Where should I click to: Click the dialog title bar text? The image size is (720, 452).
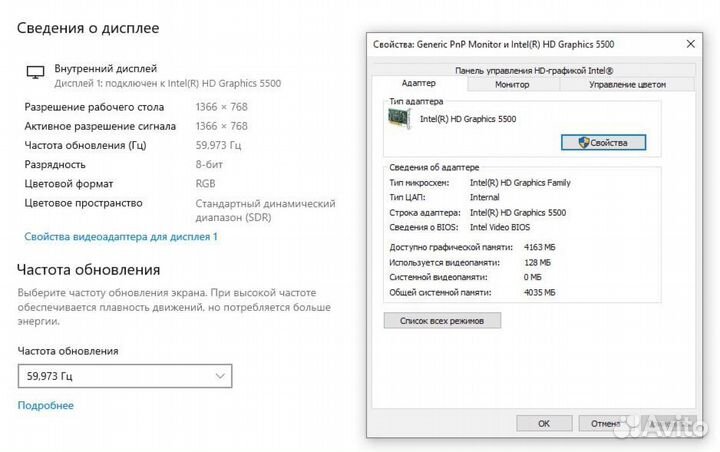pyautogui.click(x=494, y=45)
